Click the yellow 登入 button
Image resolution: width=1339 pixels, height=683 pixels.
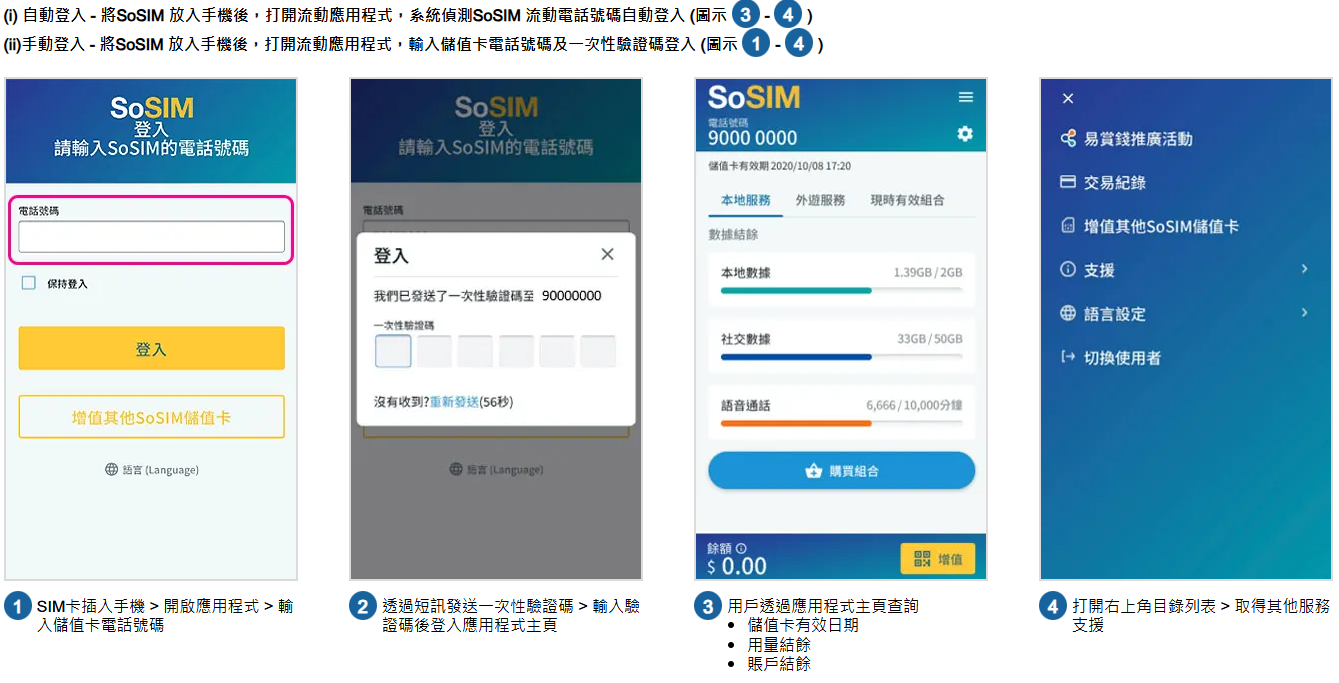pos(151,349)
